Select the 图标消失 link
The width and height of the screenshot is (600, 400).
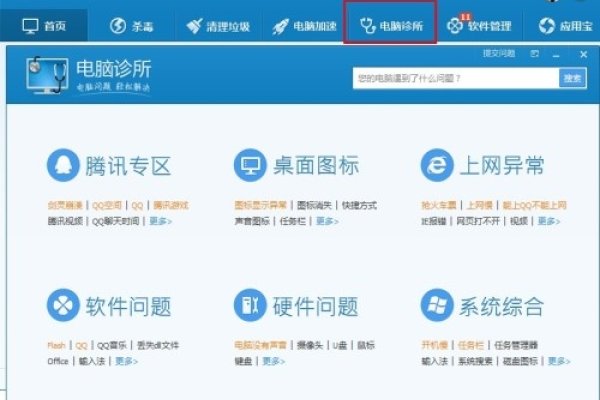pyautogui.click(x=314, y=206)
